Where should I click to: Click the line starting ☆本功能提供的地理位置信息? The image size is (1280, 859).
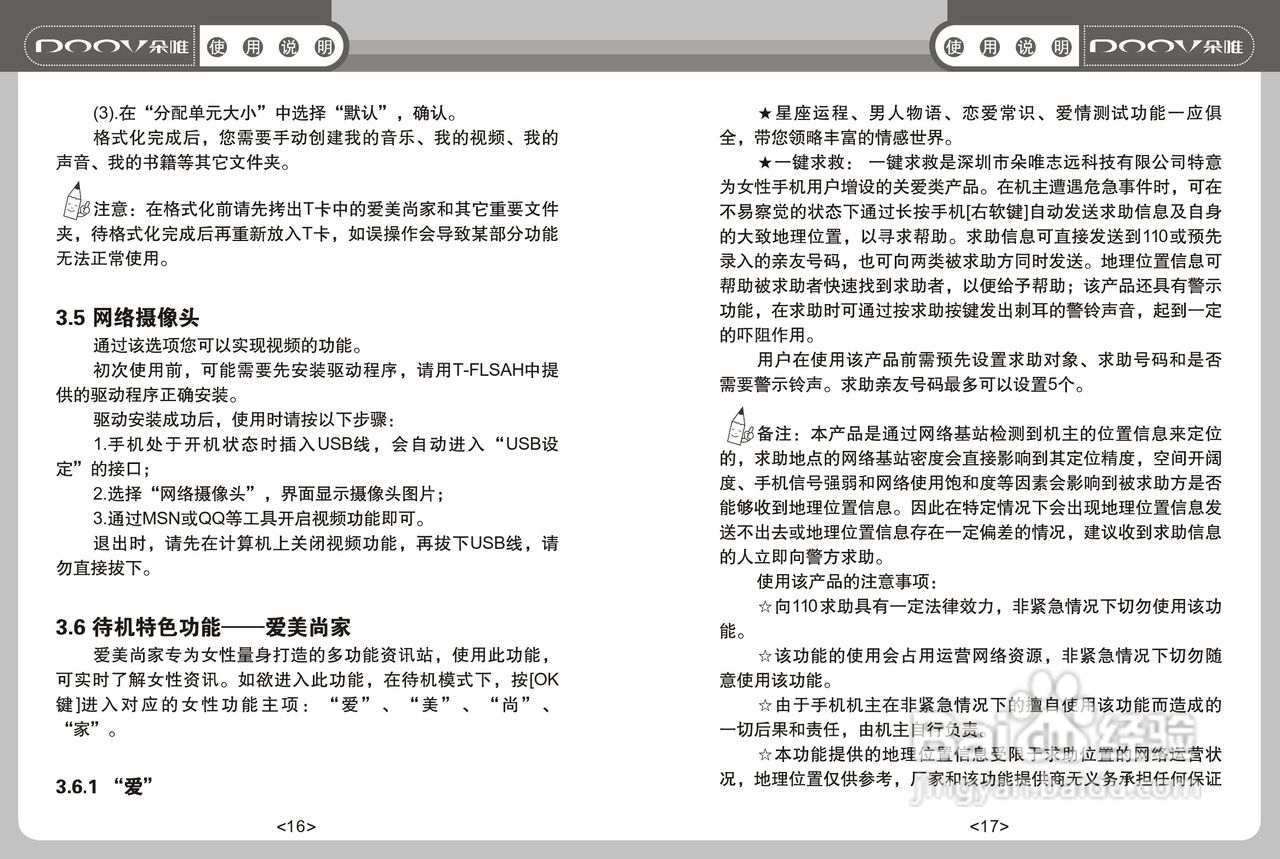(x=990, y=754)
